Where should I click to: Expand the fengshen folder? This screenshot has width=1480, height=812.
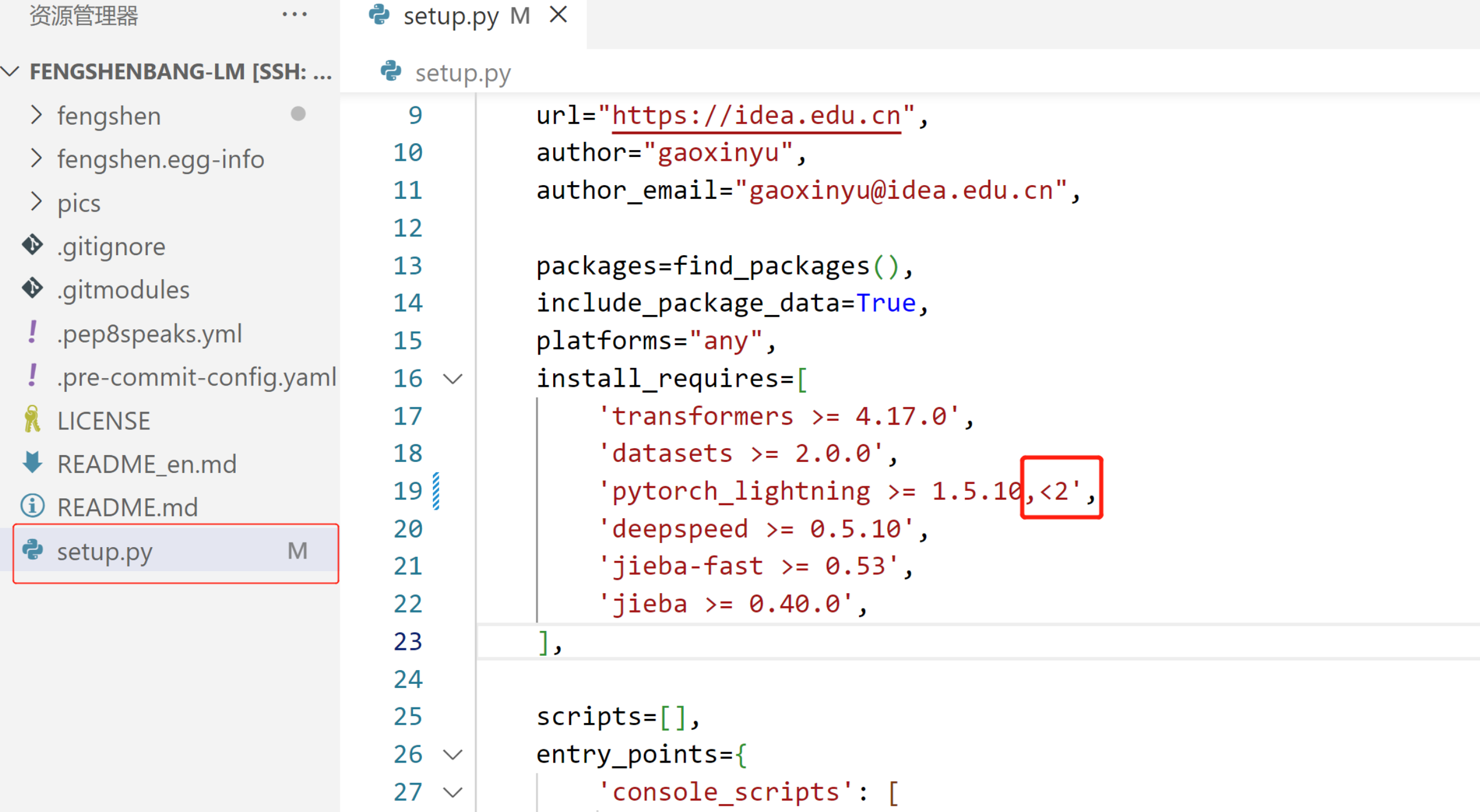[x=36, y=115]
